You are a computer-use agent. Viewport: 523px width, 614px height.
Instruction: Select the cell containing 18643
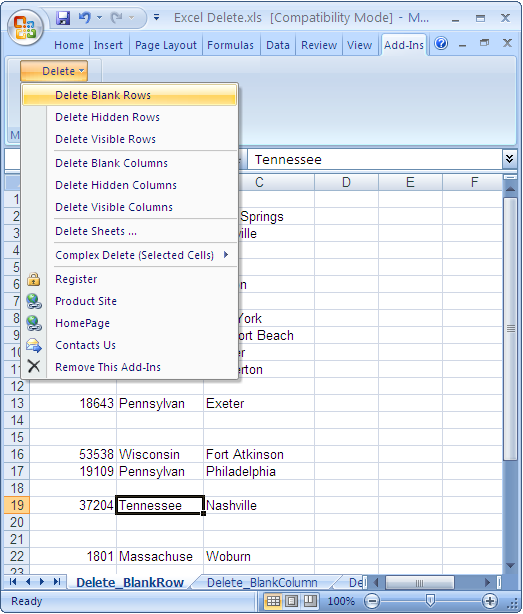73,403
